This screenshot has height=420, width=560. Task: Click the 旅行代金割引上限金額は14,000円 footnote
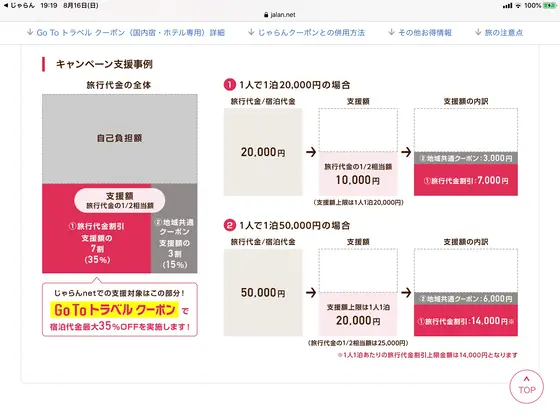pyautogui.click(x=428, y=355)
